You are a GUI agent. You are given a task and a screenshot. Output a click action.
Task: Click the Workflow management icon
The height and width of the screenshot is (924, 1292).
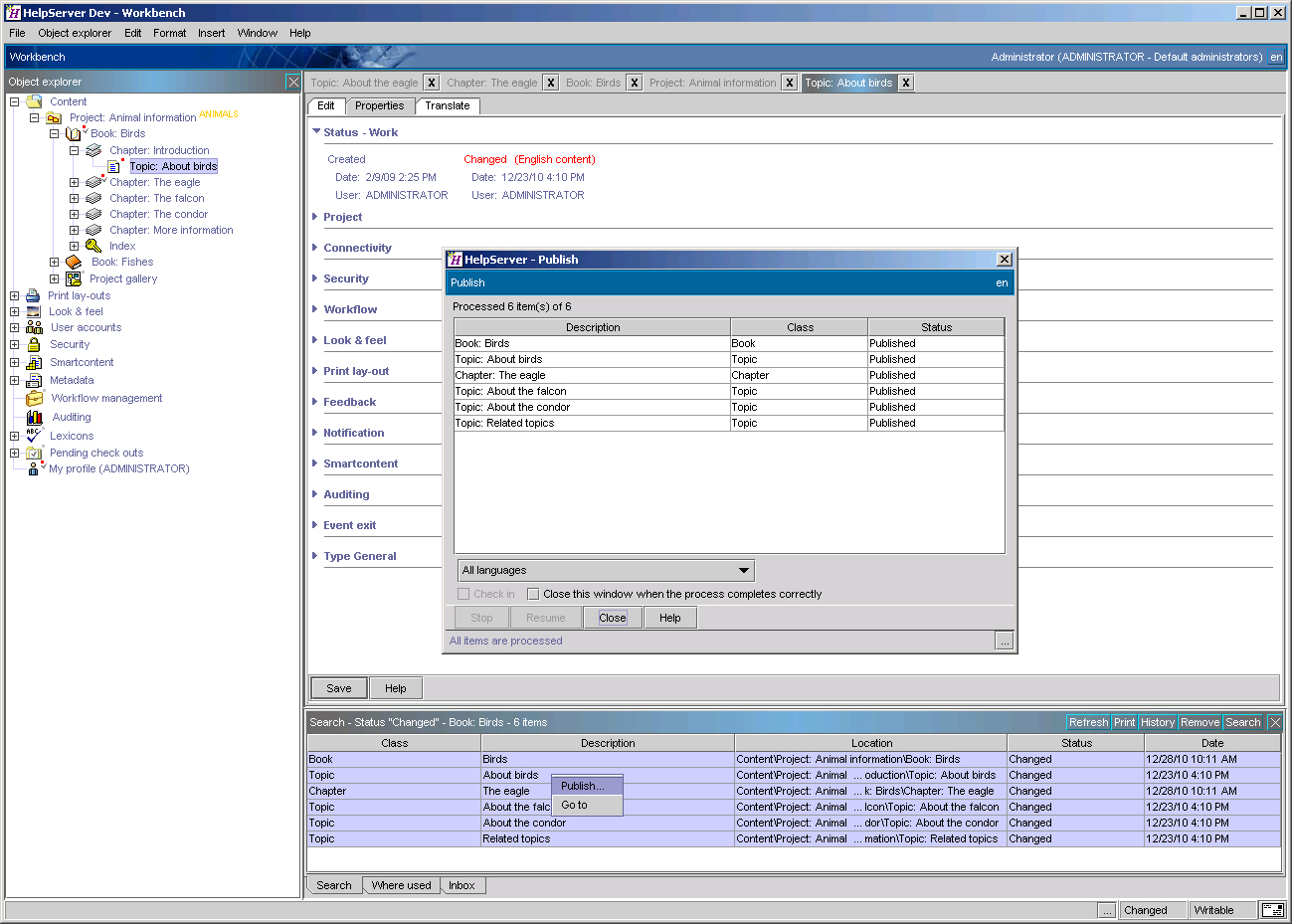[35, 398]
